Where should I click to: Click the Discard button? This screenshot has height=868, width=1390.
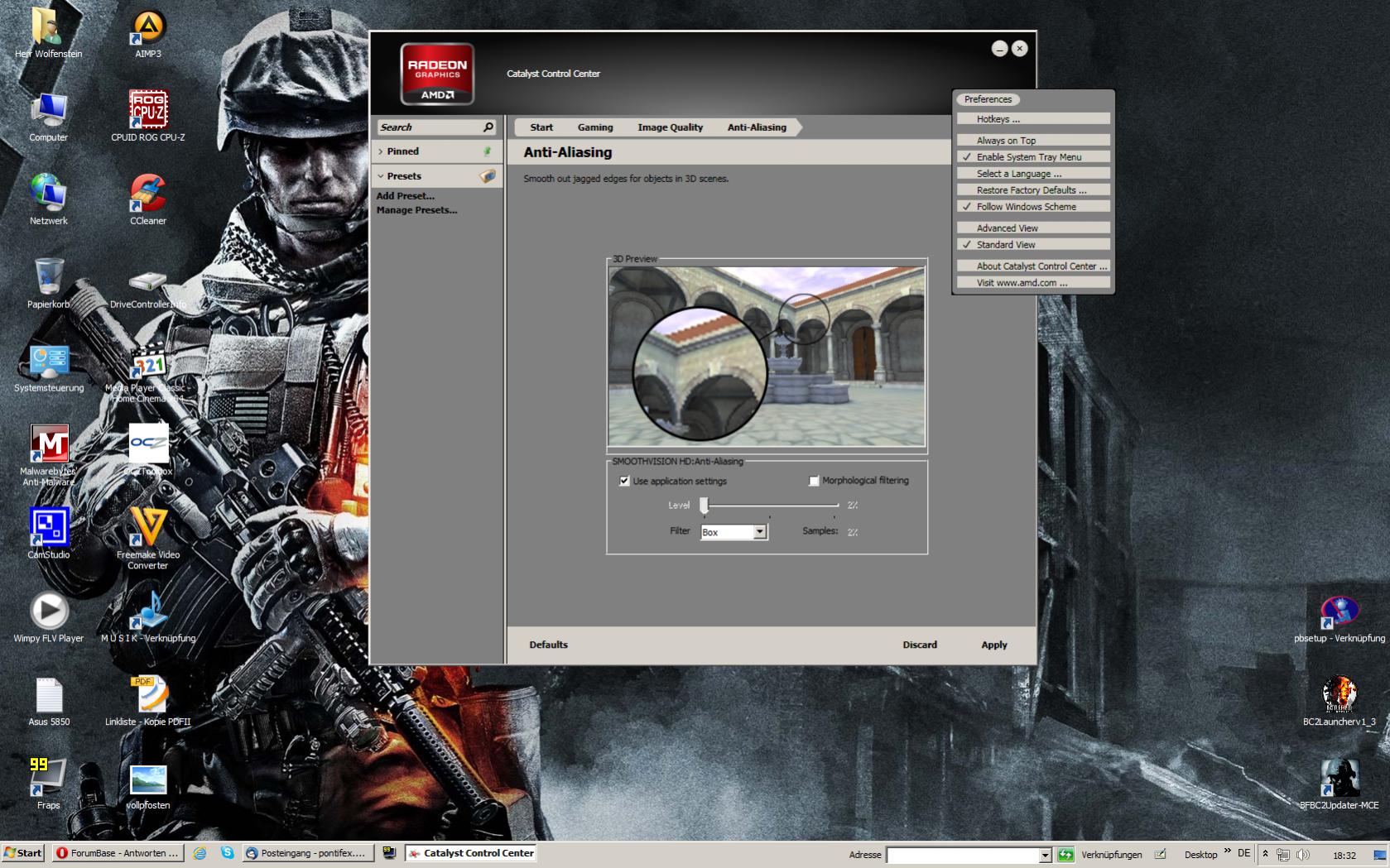[x=920, y=645]
